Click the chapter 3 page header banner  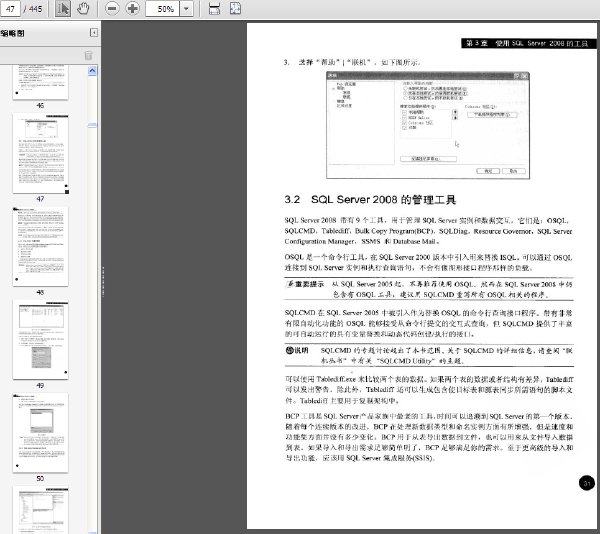click(528, 43)
